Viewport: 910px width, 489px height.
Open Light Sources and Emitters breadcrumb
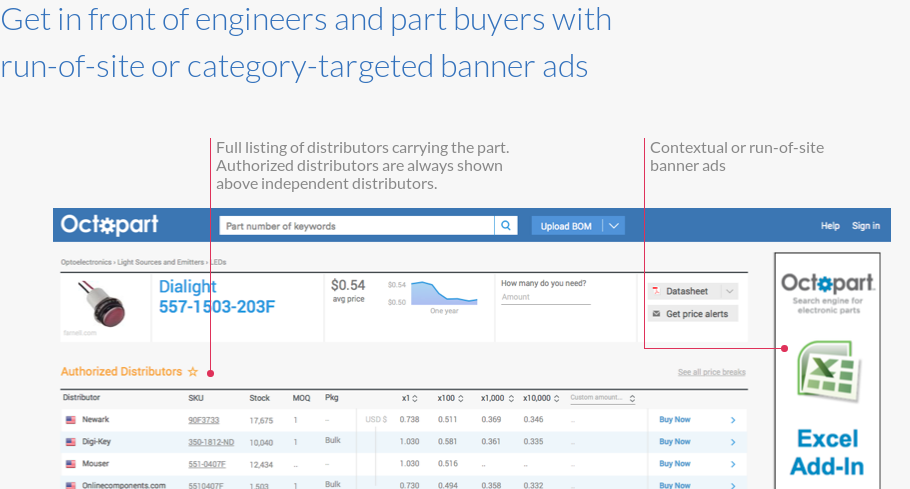160,262
